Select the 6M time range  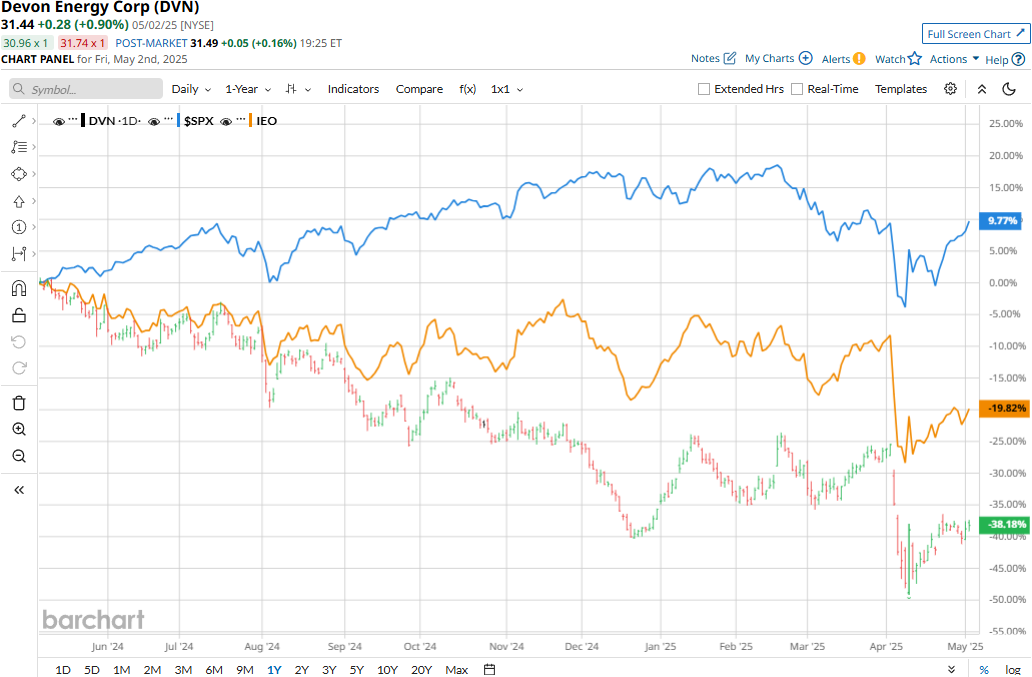pyautogui.click(x=214, y=670)
